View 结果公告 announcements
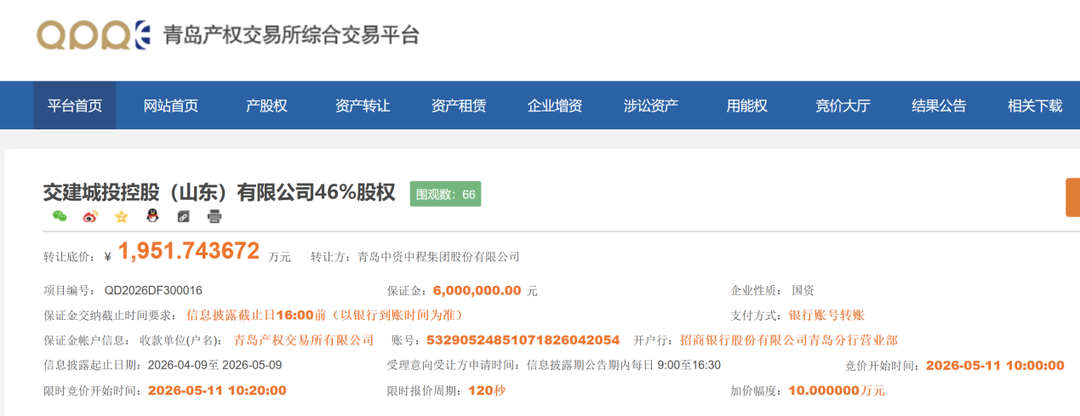1080x416 pixels. click(939, 106)
